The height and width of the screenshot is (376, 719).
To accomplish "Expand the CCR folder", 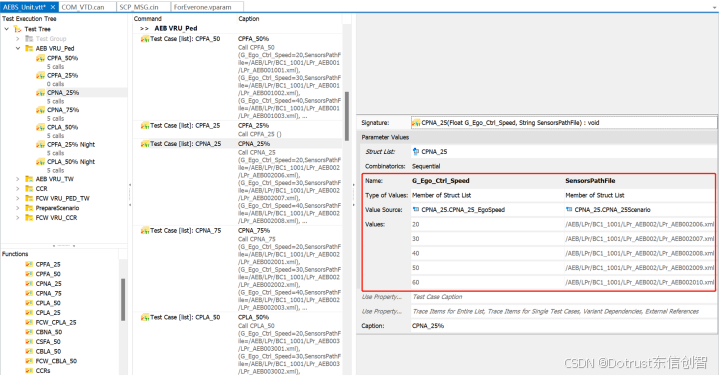I will 18,188.
